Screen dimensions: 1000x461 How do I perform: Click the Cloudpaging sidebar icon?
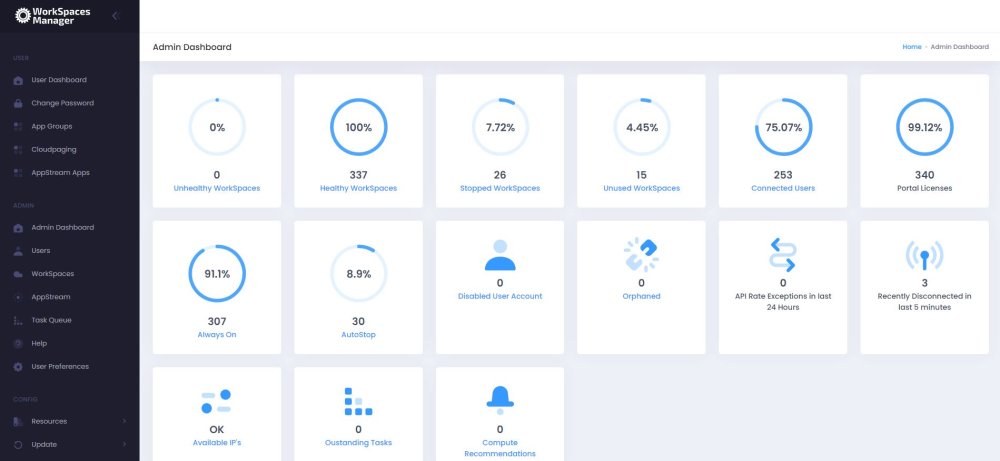[x=18, y=150]
